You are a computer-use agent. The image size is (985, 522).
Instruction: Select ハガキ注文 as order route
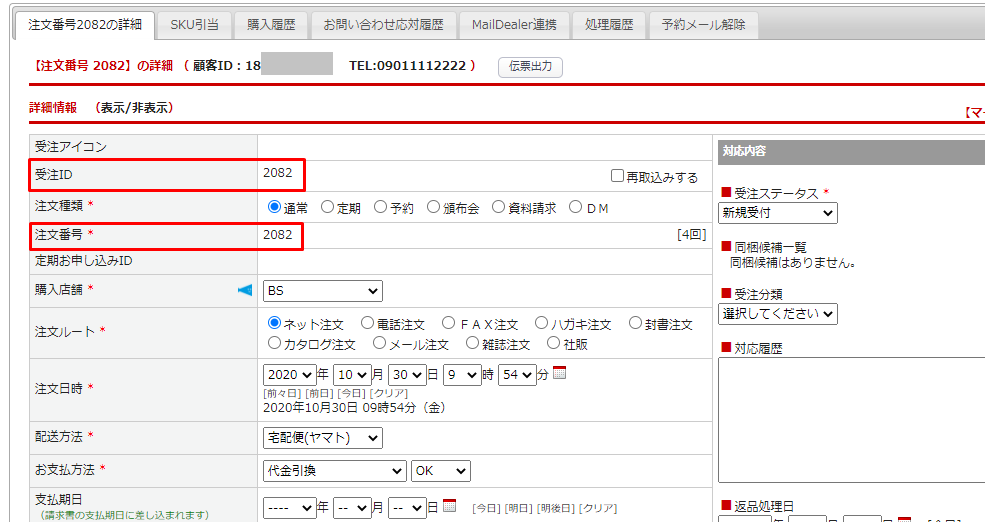541,323
